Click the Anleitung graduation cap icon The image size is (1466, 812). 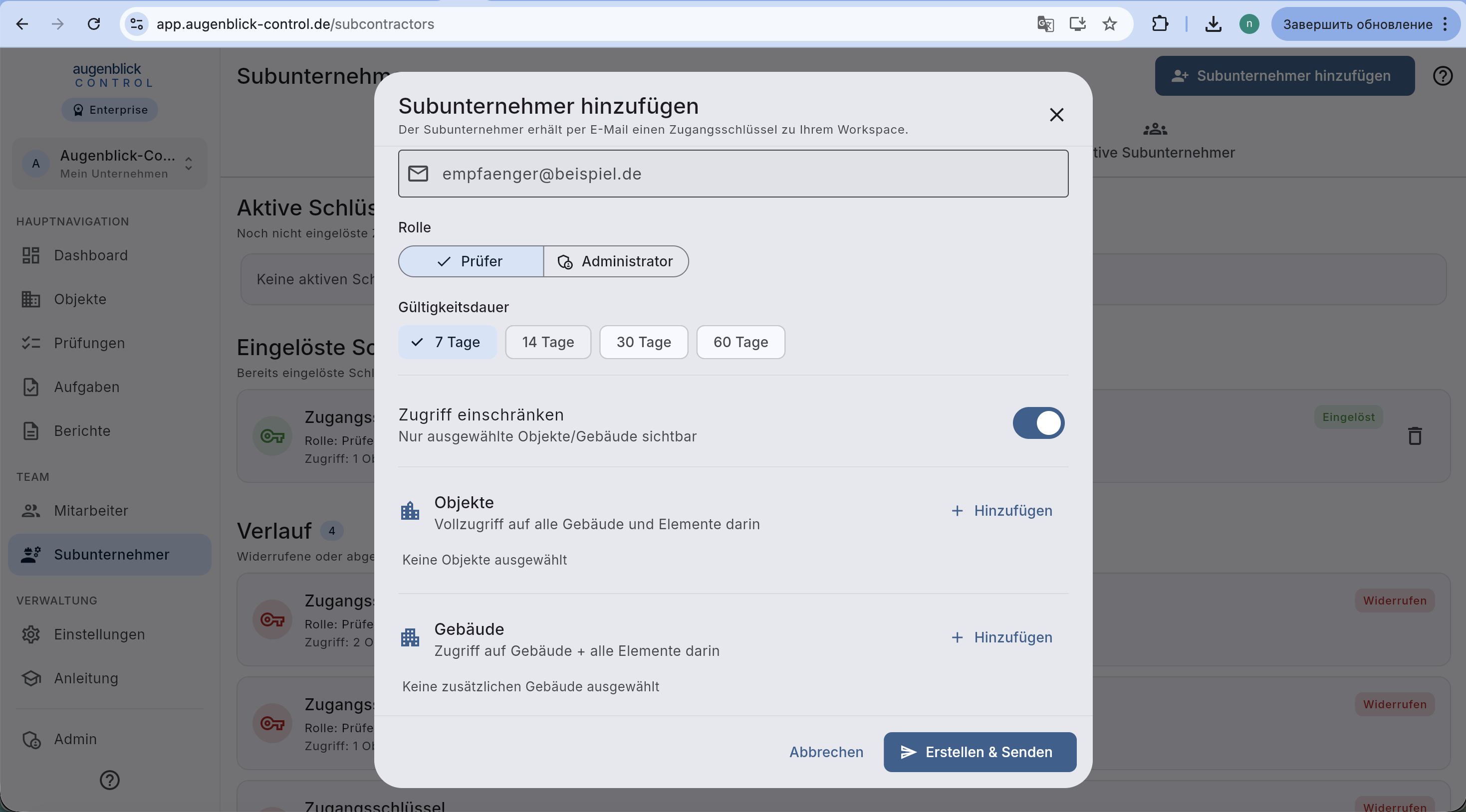[31, 678]
